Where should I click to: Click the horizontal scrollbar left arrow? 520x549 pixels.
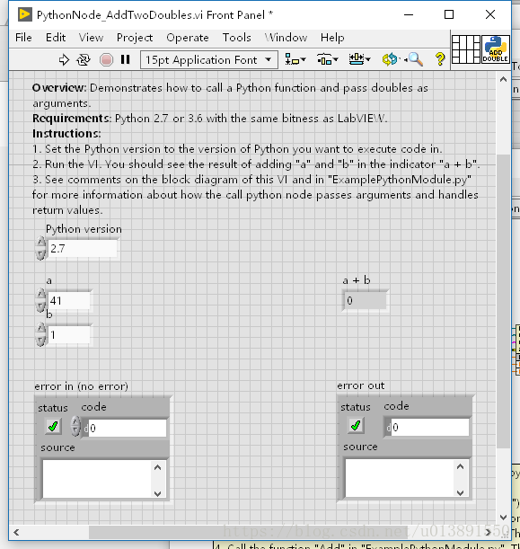[16, 532]
